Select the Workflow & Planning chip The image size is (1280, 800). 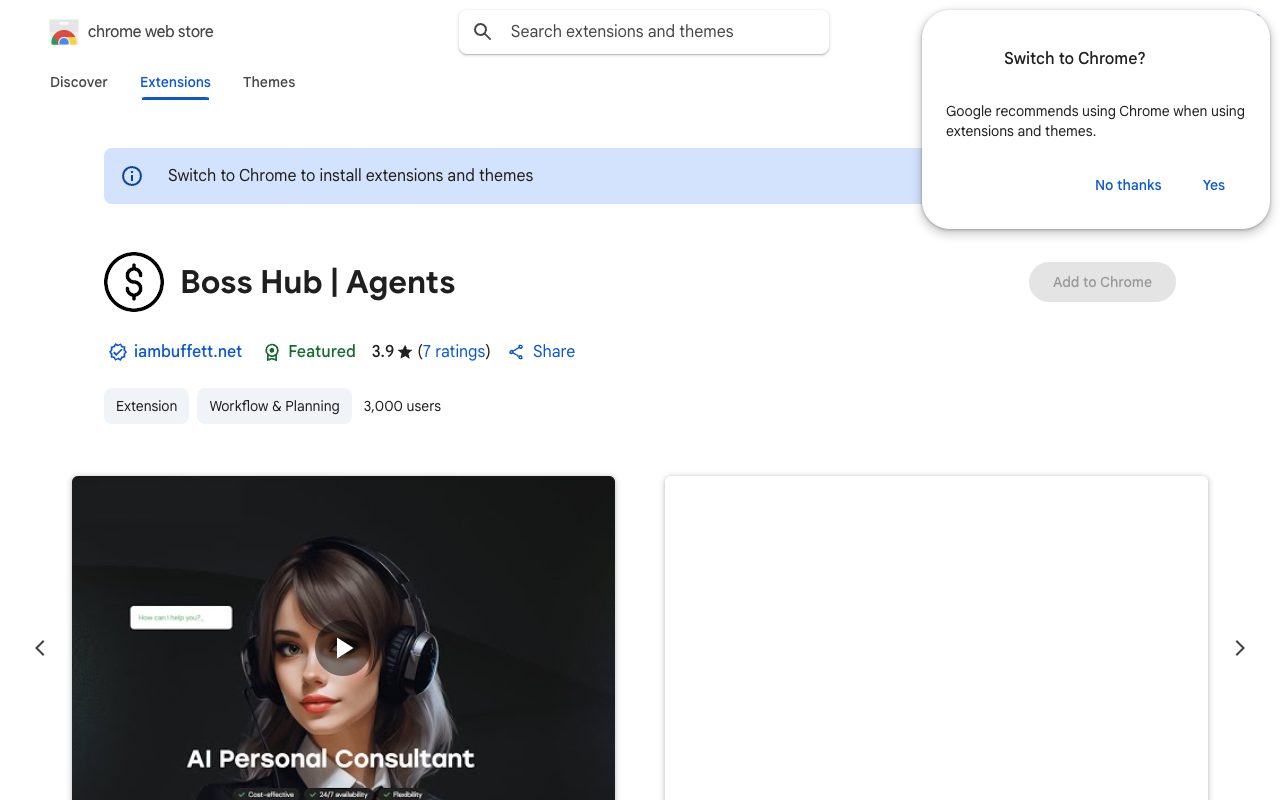tap(274, 406)
